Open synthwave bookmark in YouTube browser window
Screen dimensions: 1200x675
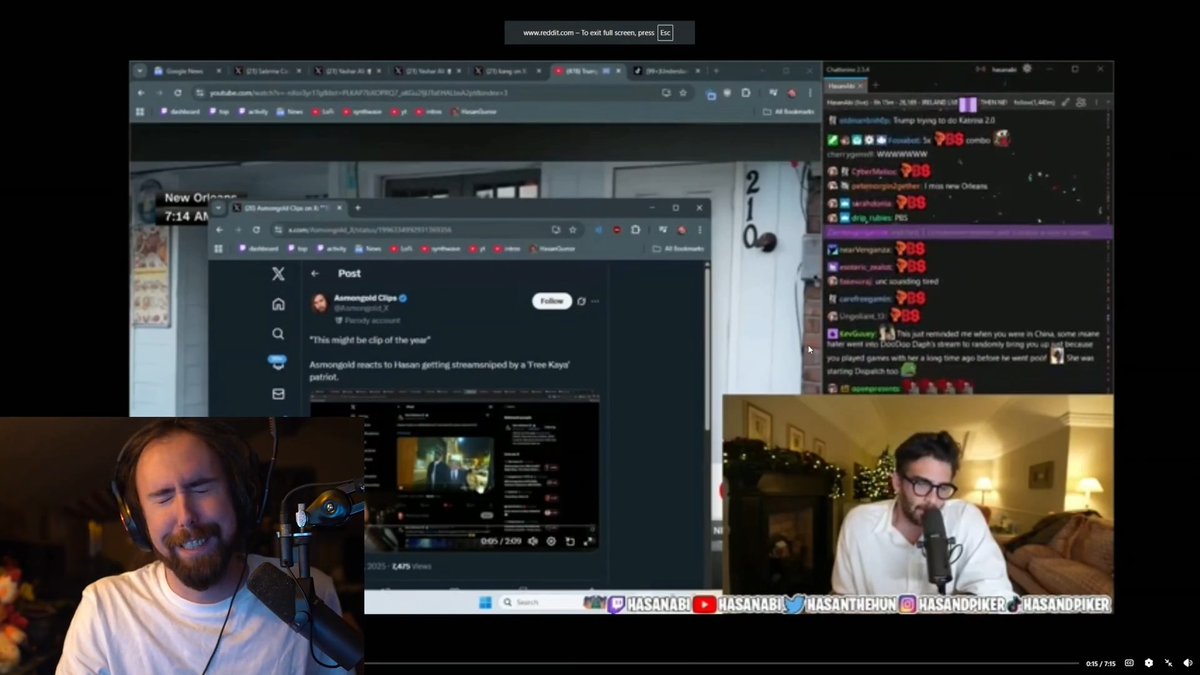(363, 111)
